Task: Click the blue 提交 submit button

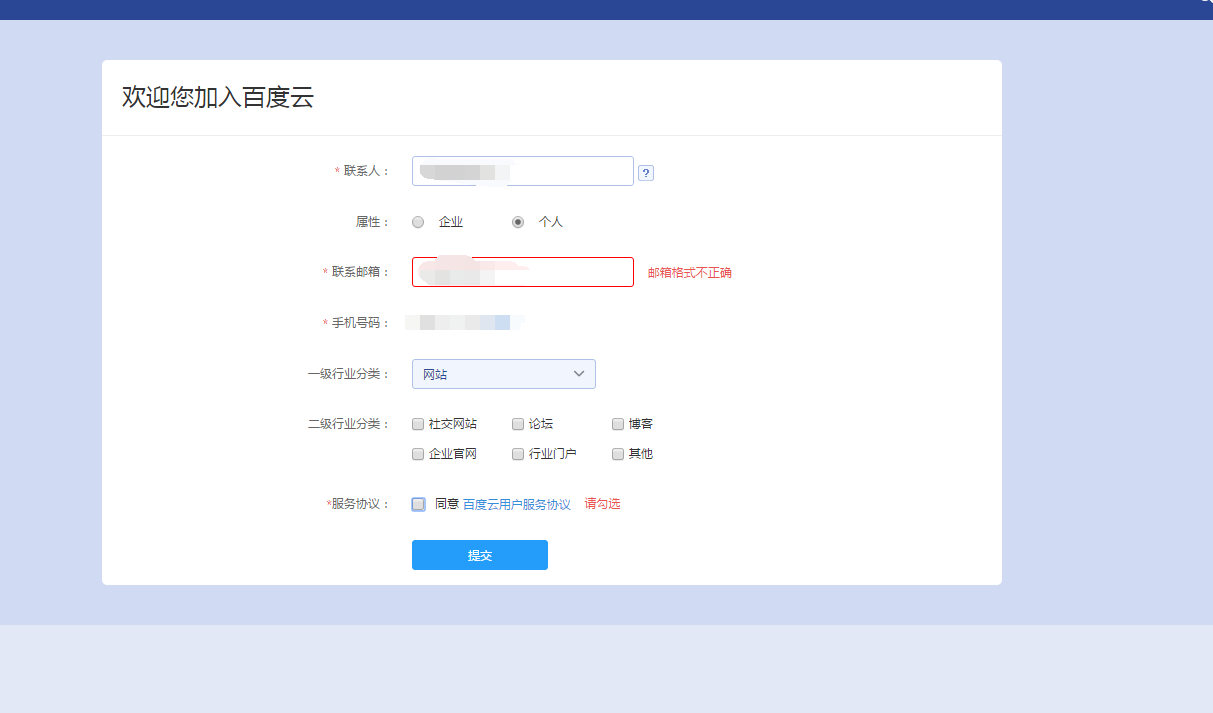Action: click(480, 555)
